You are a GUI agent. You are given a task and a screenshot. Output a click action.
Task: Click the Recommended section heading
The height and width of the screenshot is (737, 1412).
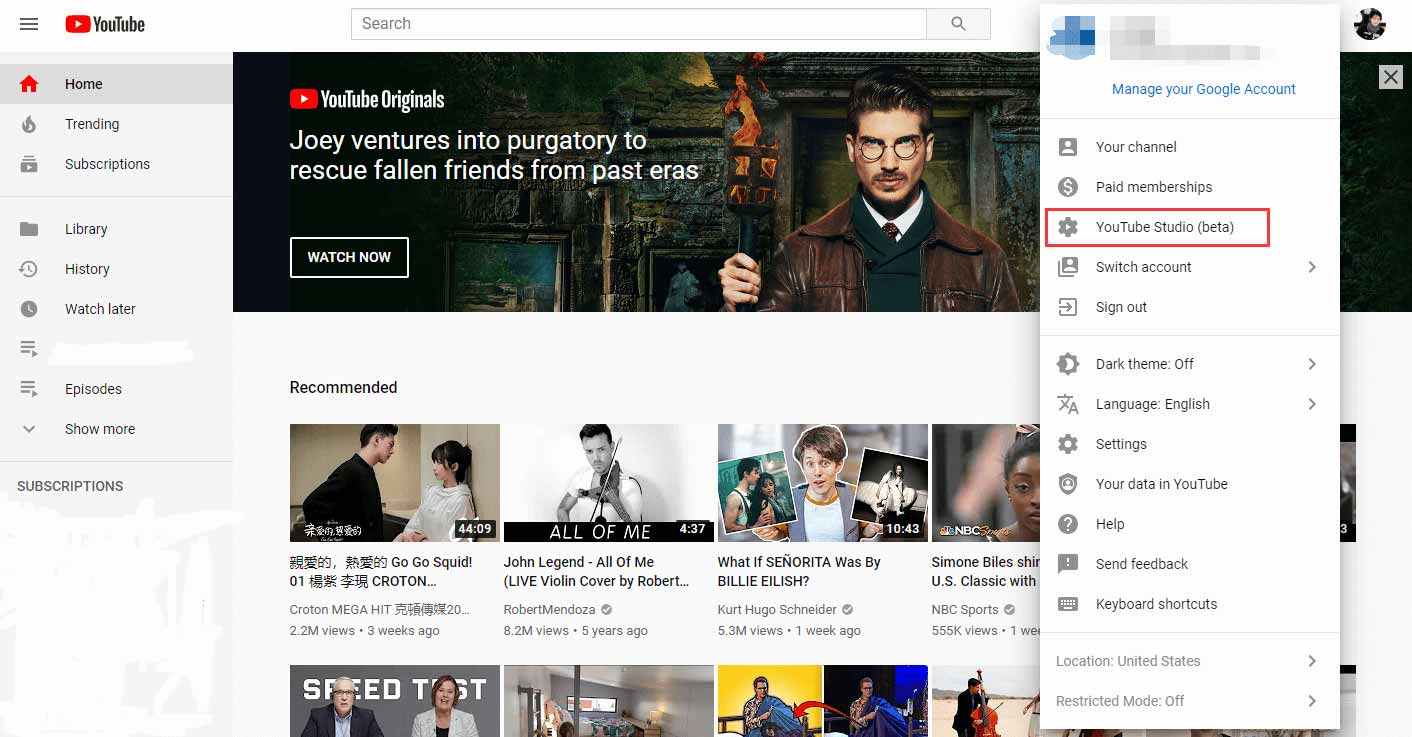coord(343,387)
